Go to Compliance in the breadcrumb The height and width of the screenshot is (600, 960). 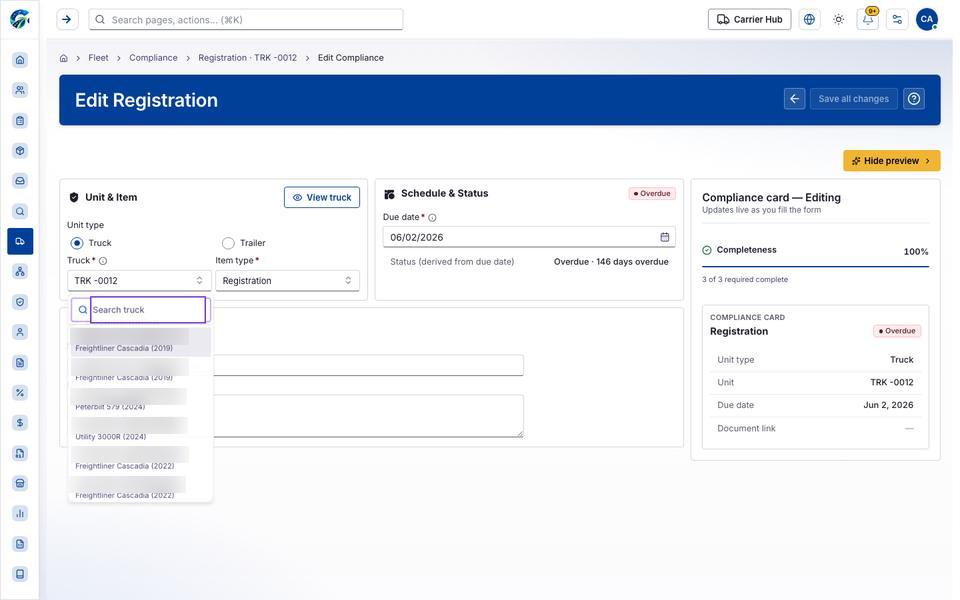153,58
